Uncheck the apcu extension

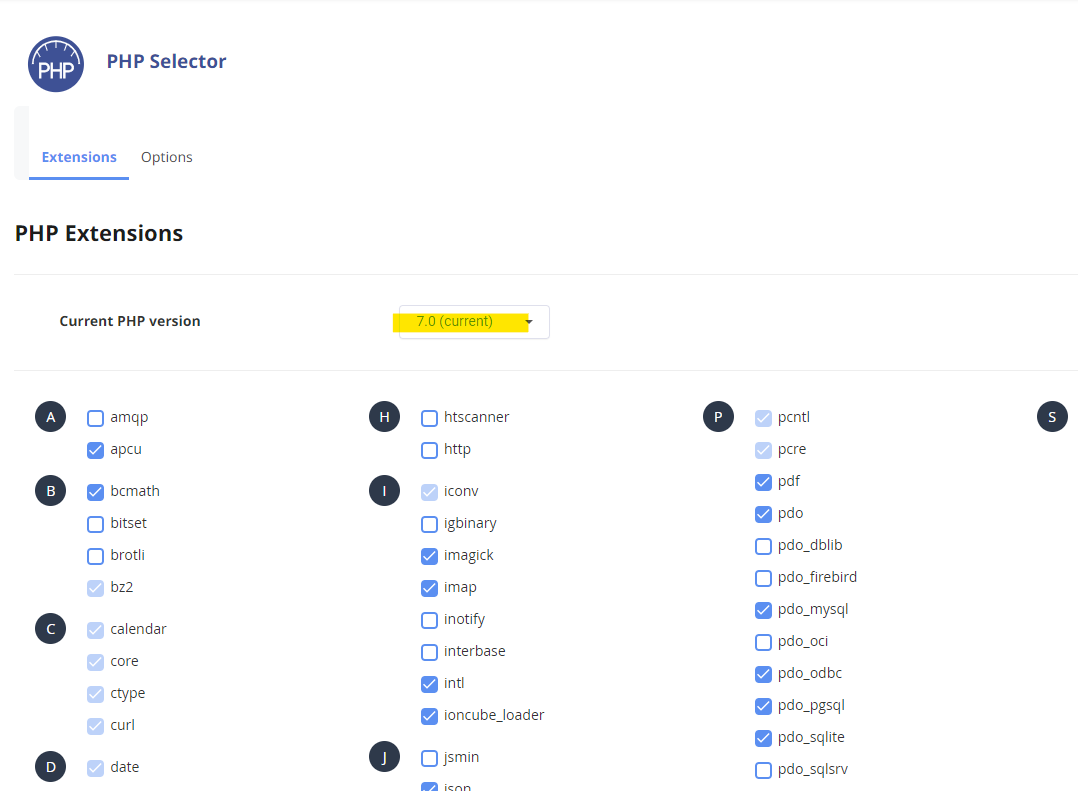(96, 450)
